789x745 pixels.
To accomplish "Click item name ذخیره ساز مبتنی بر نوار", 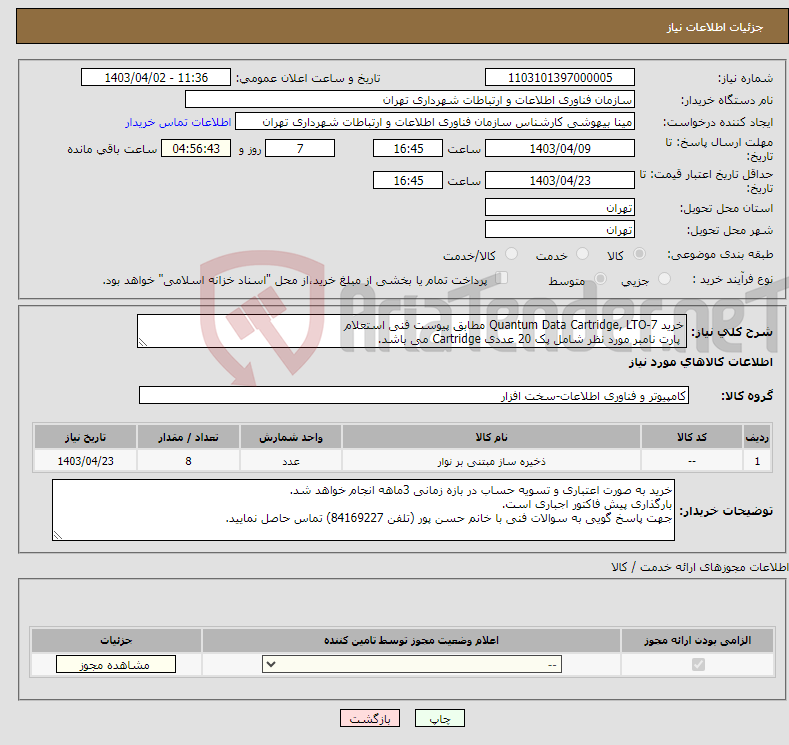I will (491, 461).
